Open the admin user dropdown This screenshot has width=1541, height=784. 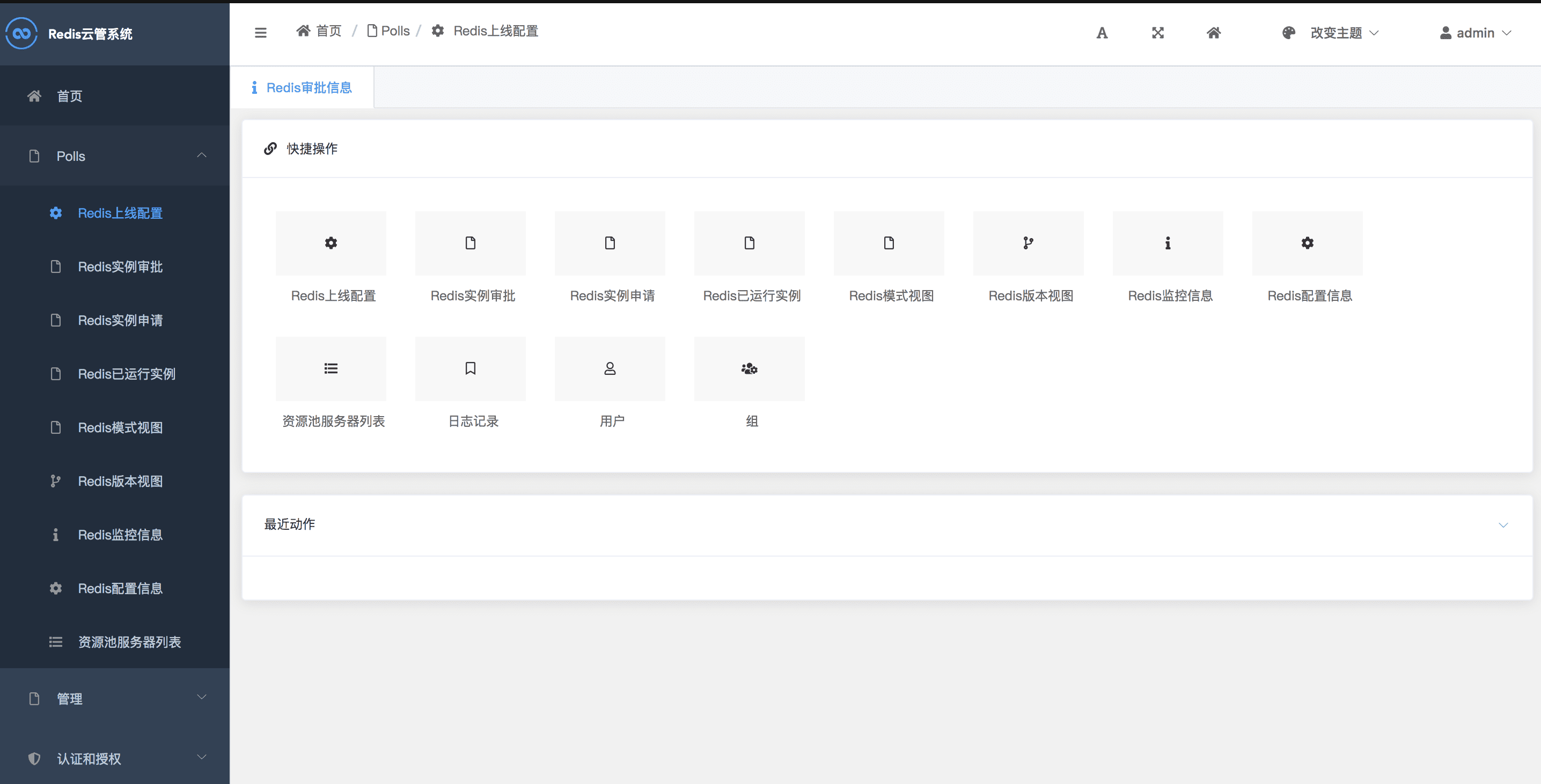[1474, 33]
